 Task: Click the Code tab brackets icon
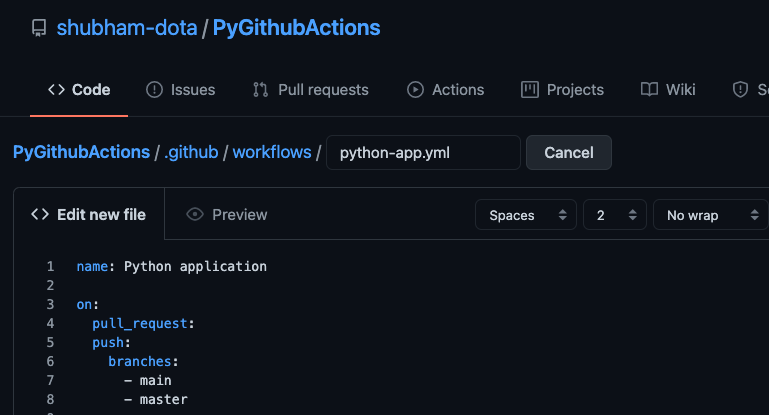56,90
